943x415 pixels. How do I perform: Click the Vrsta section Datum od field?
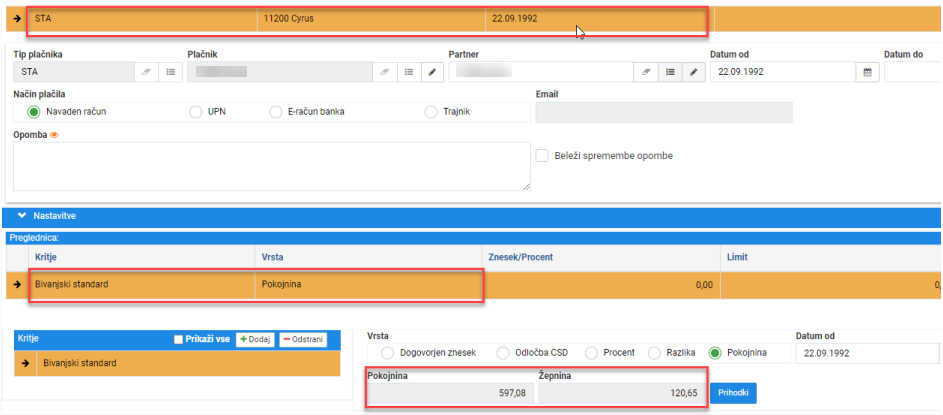click(x=867, y=354)
